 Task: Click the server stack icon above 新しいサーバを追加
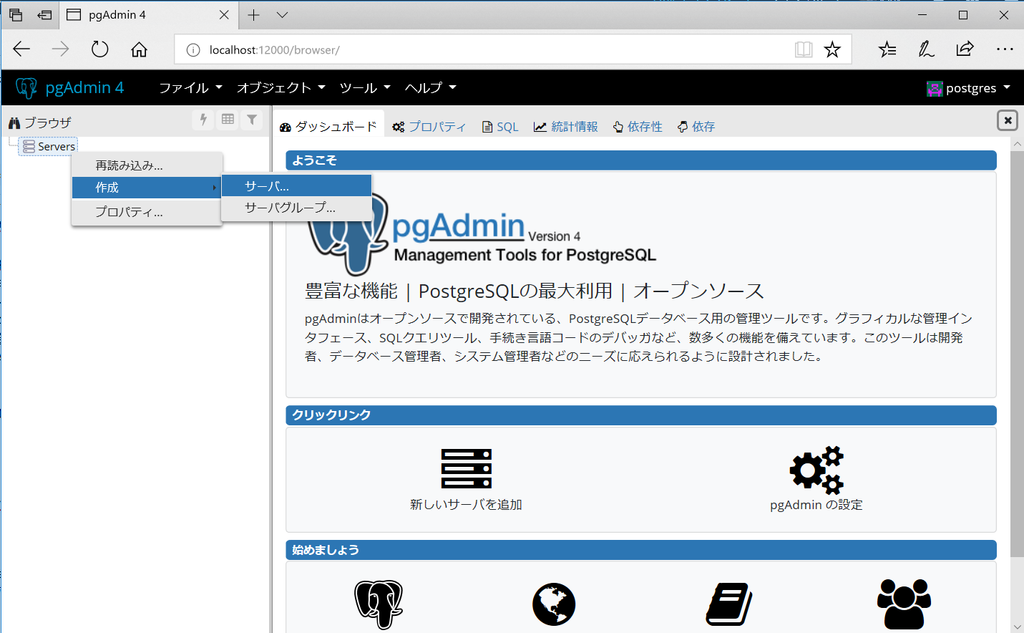[467, 466]
